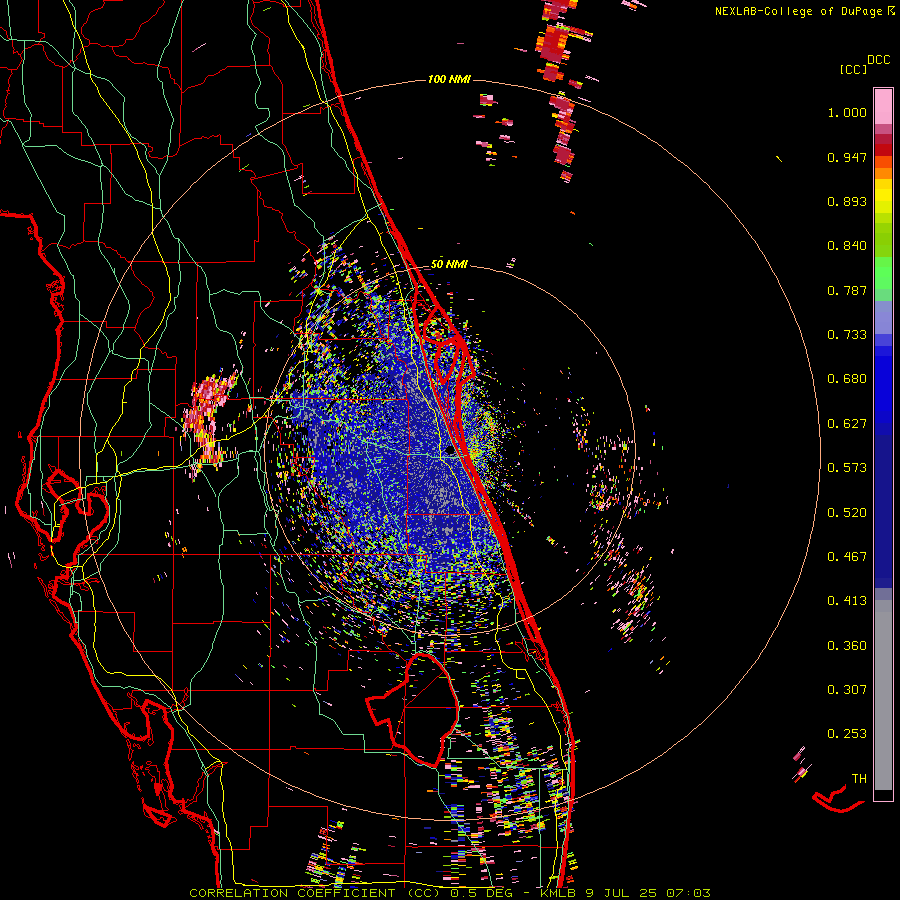Click the 0.467 value on the color scale
900x900 pixels.
tap(847, 557)
